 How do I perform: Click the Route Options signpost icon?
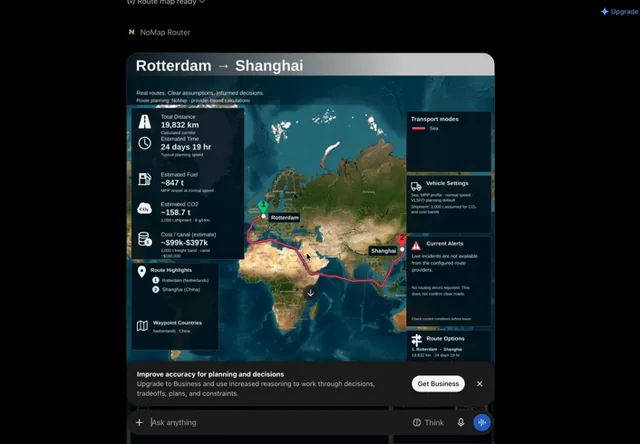(416, 340)
